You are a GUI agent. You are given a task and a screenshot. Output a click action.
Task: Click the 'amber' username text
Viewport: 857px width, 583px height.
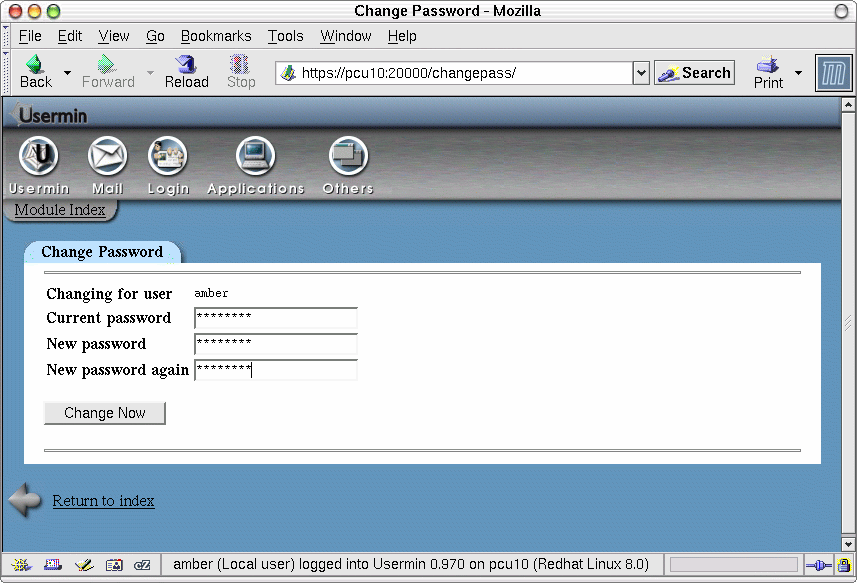coord(211,293)
